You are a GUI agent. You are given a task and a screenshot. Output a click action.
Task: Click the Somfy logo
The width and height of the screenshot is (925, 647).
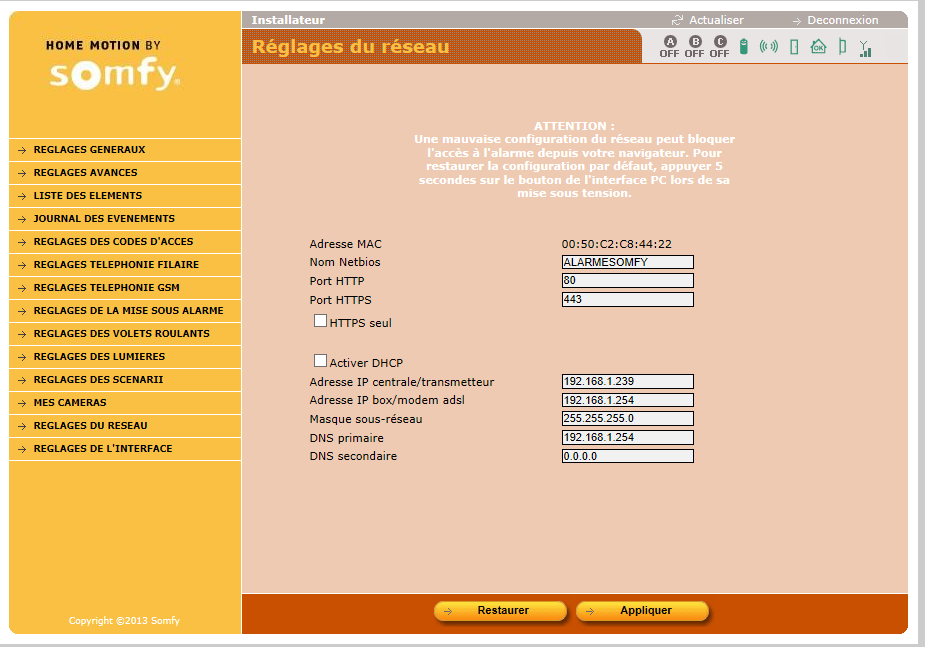pos(114,74)
